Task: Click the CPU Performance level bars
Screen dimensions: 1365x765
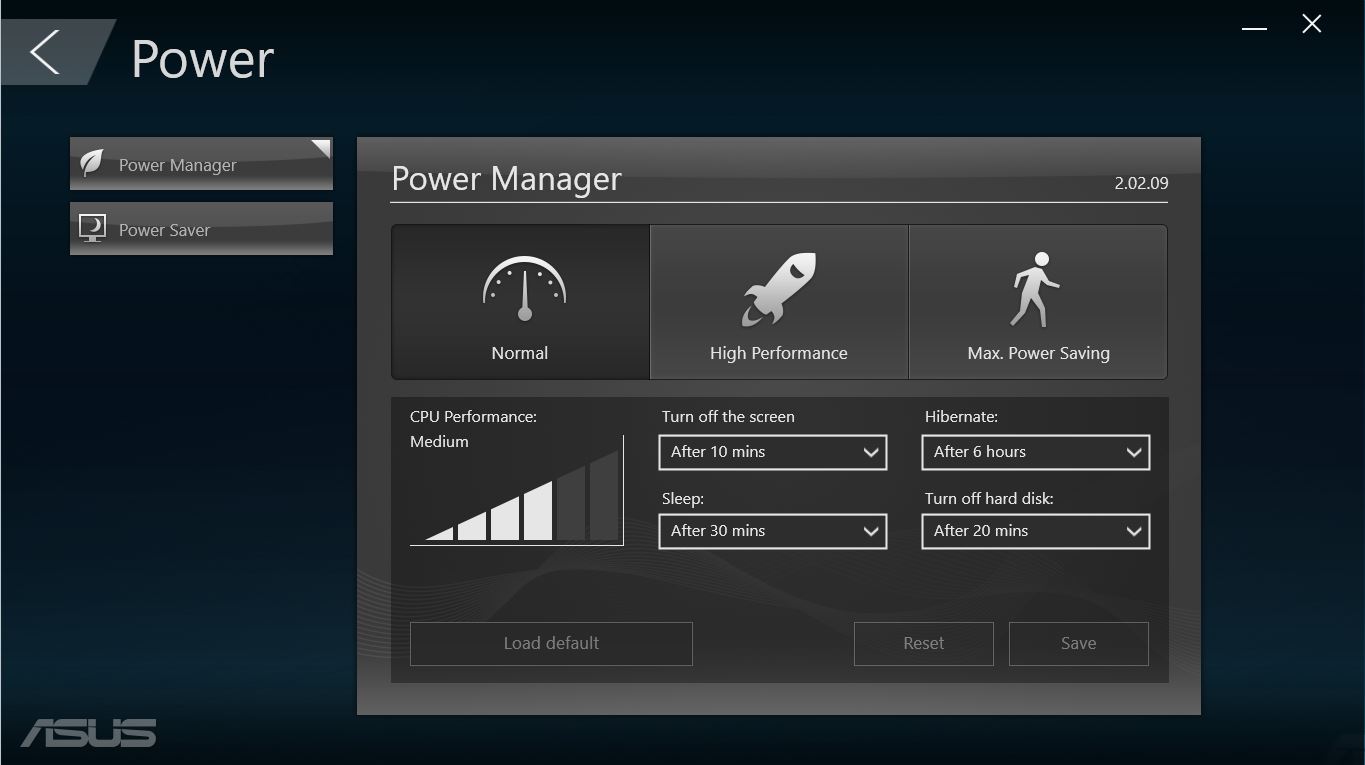Action: 520,495
